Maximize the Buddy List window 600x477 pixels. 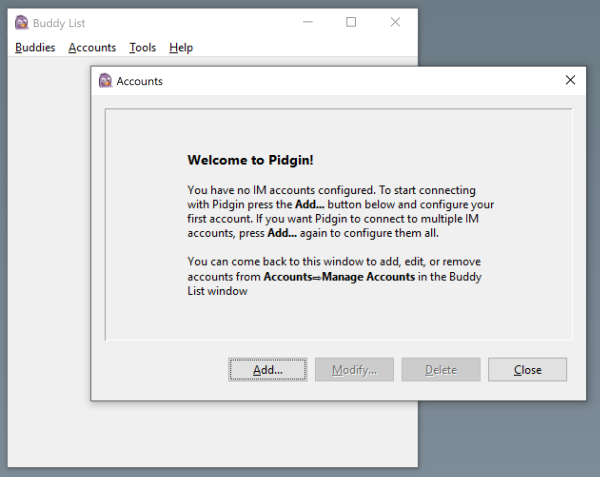351,22
